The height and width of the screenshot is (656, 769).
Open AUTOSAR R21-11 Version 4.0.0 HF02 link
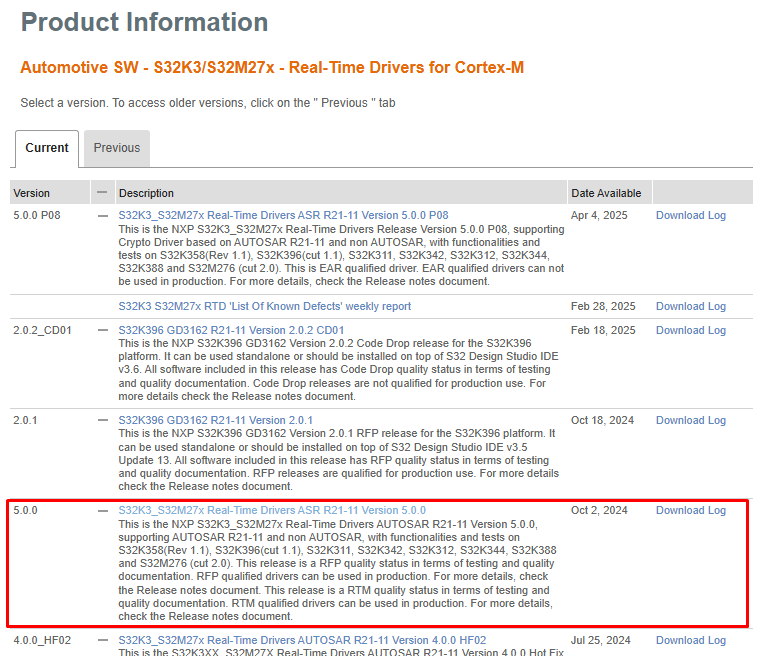(x=302, y=640)
